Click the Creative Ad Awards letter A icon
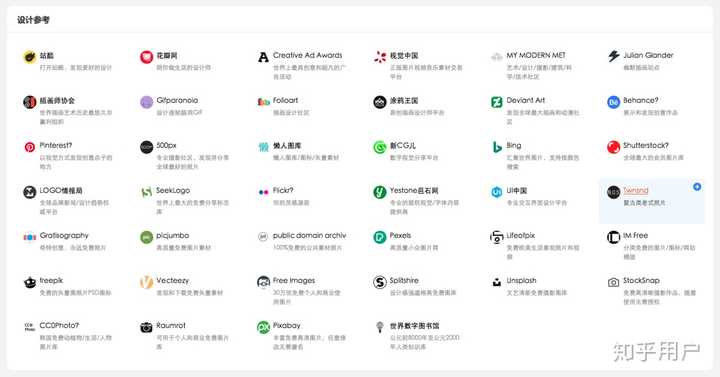 coord(263,57)
